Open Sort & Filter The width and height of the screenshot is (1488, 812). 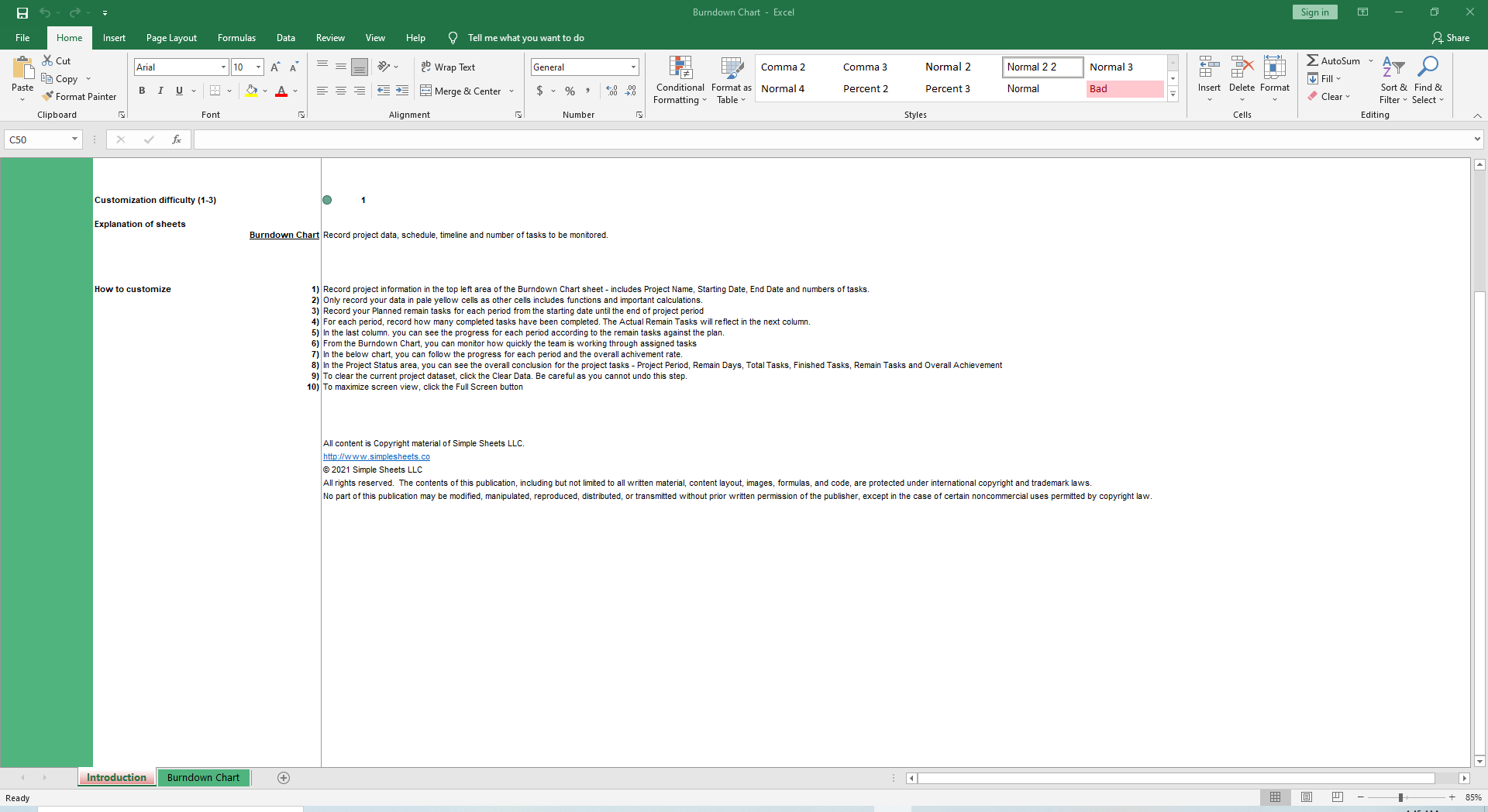coord(1393,80)
